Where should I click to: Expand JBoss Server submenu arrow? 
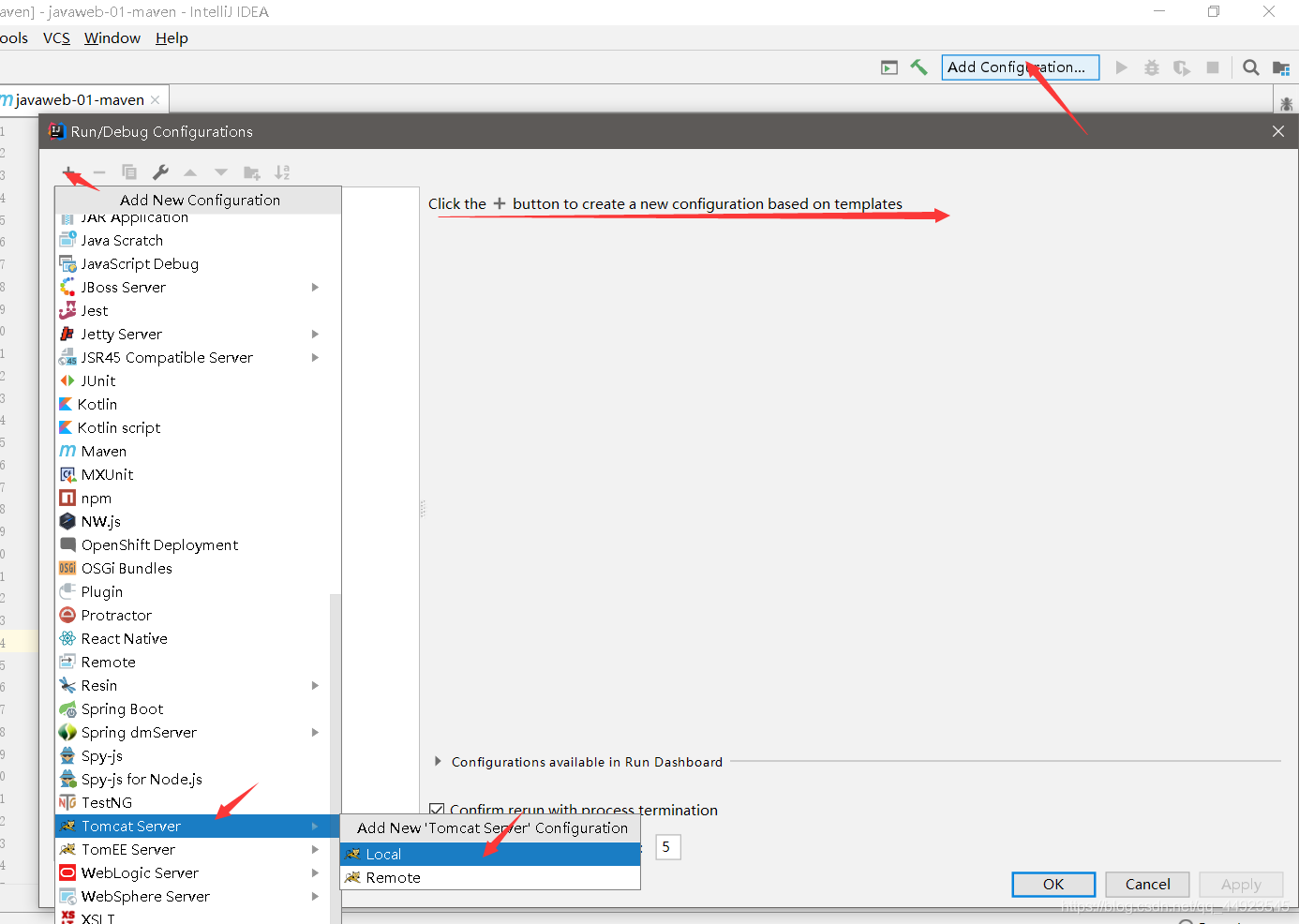(x=315, y=287)
